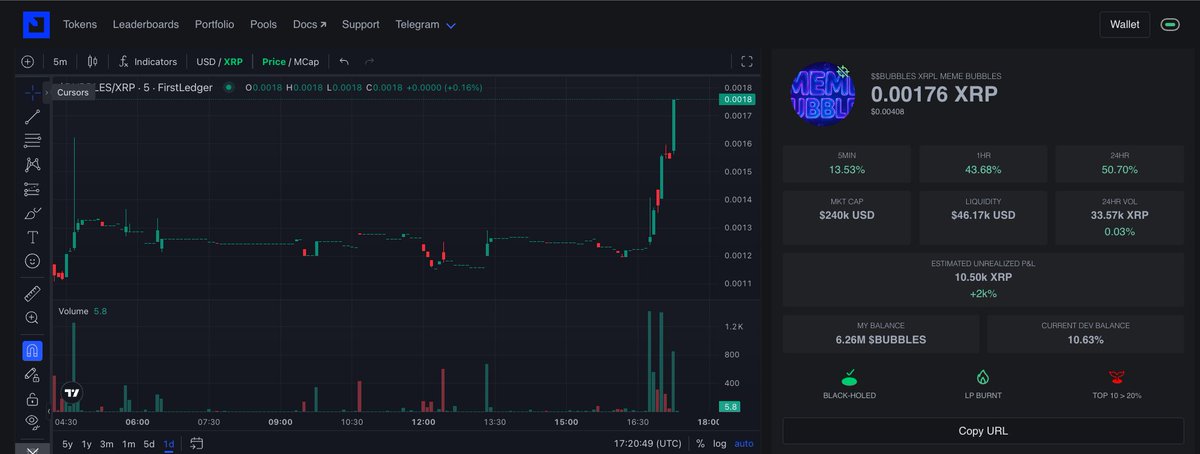Open the timezone menu at 17:20:49 (UTC)

click(650, 443)
